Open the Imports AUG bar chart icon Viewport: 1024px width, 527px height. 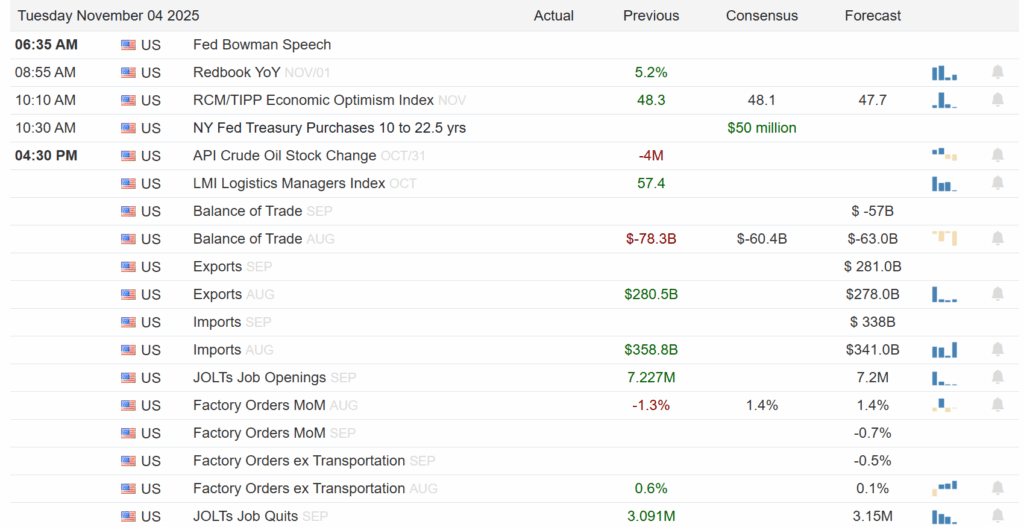click(x=944, y=350)
